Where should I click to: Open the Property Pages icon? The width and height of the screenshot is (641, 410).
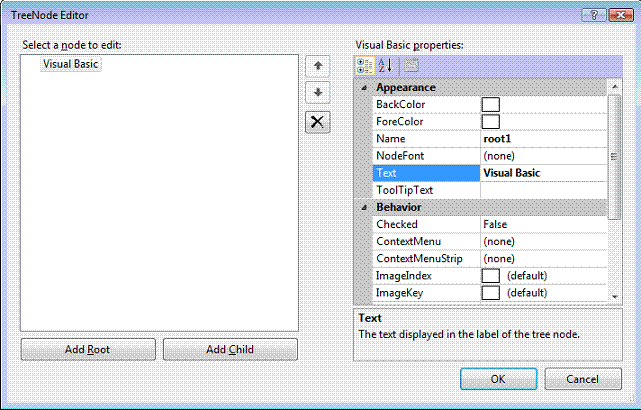click(411, 66)
